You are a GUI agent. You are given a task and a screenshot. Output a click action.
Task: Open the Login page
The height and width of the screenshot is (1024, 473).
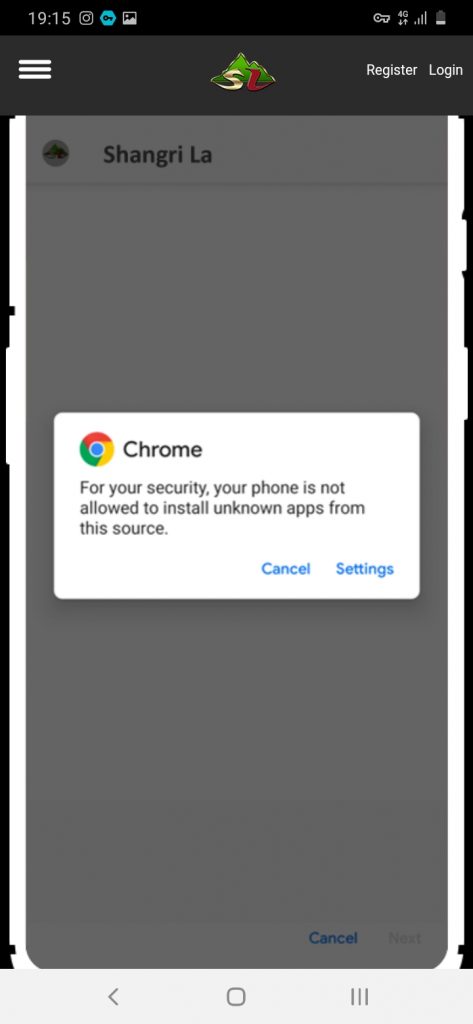446,70
